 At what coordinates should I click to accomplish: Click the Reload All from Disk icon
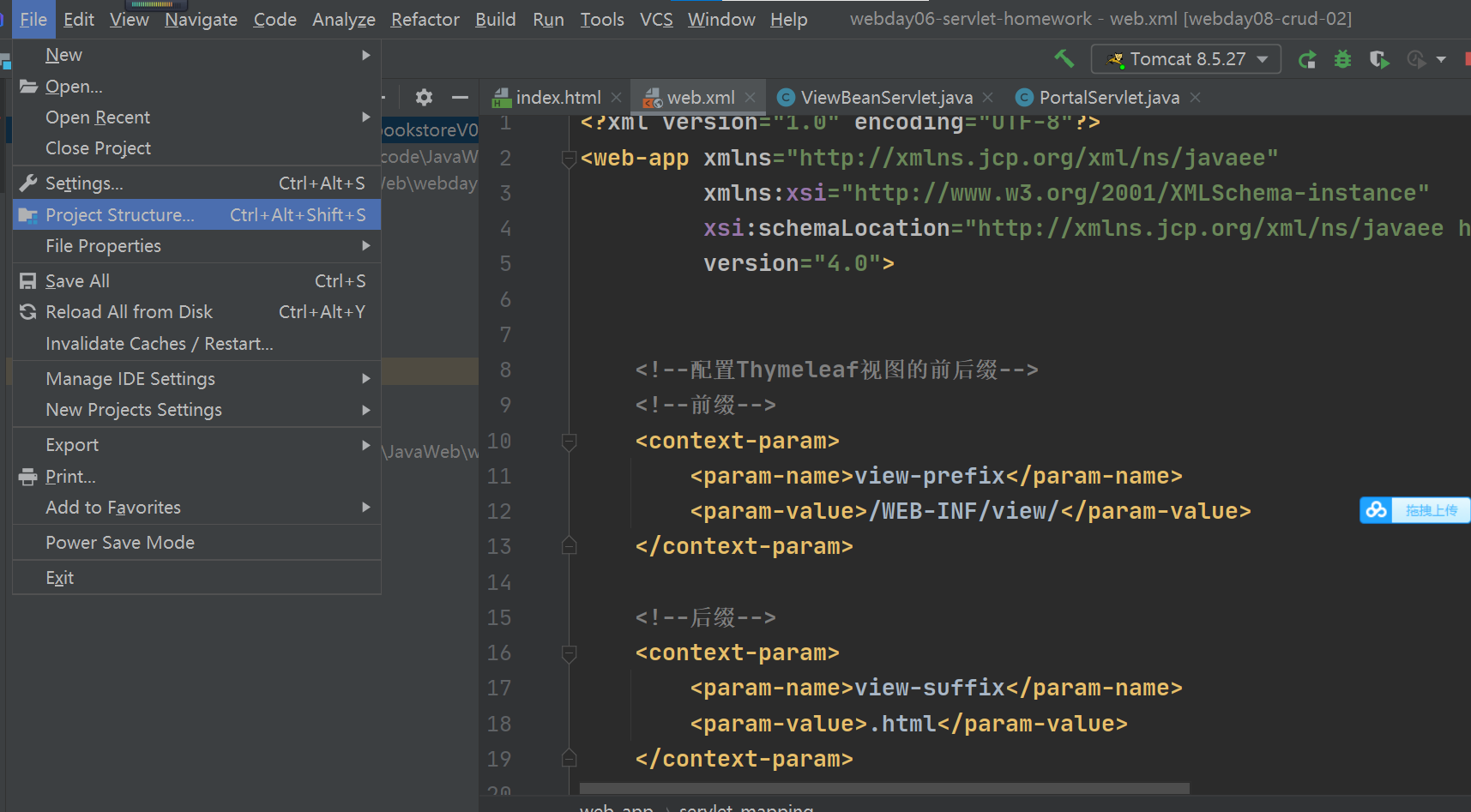(27, 312)
